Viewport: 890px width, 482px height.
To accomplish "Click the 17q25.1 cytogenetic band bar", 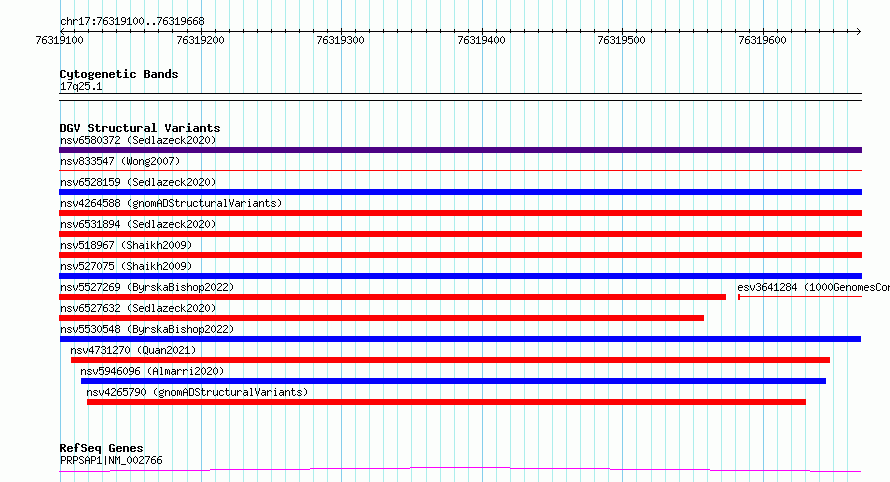I will point(460,97).
